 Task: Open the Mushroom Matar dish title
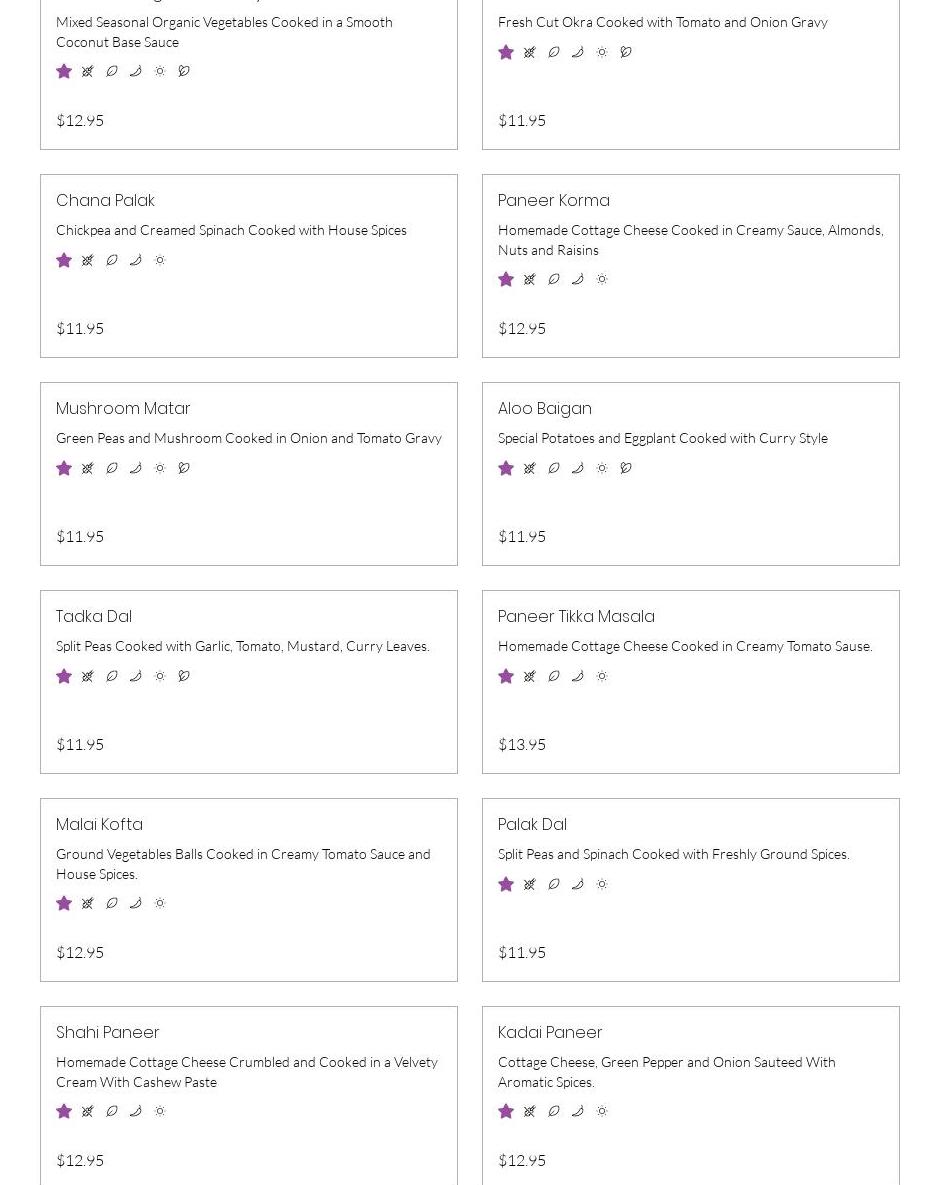(123, 408)
